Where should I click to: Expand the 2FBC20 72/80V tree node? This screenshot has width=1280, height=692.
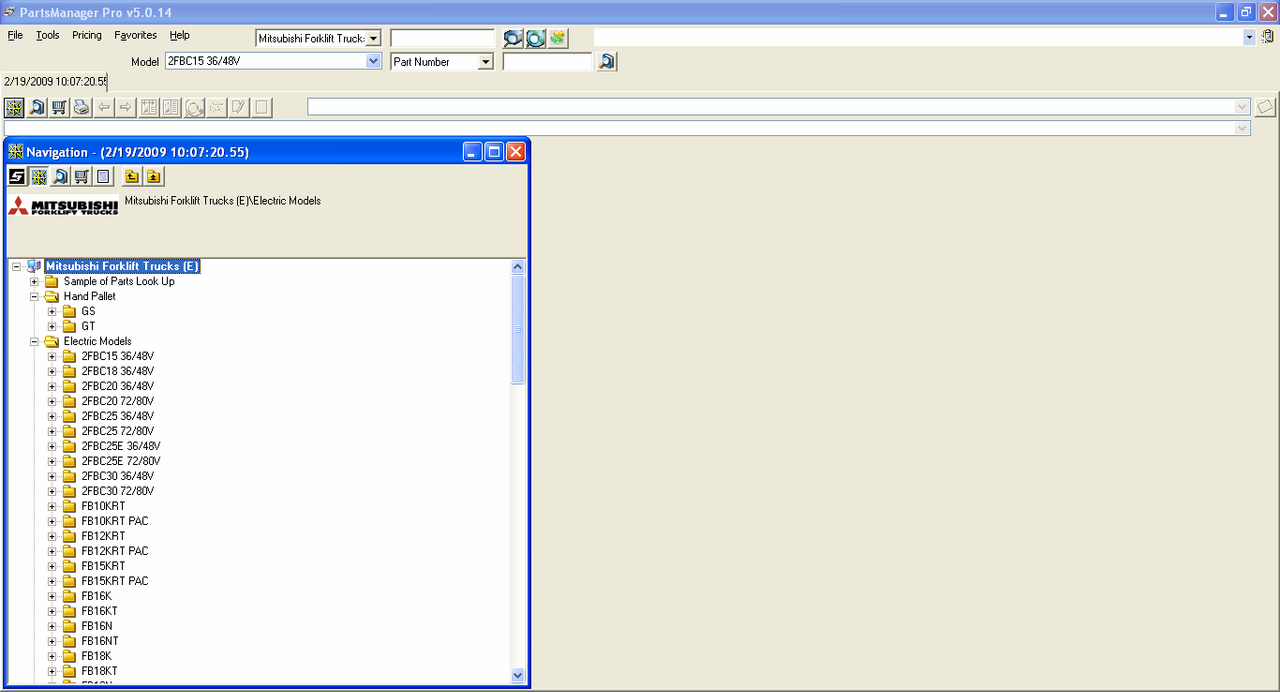53,401
